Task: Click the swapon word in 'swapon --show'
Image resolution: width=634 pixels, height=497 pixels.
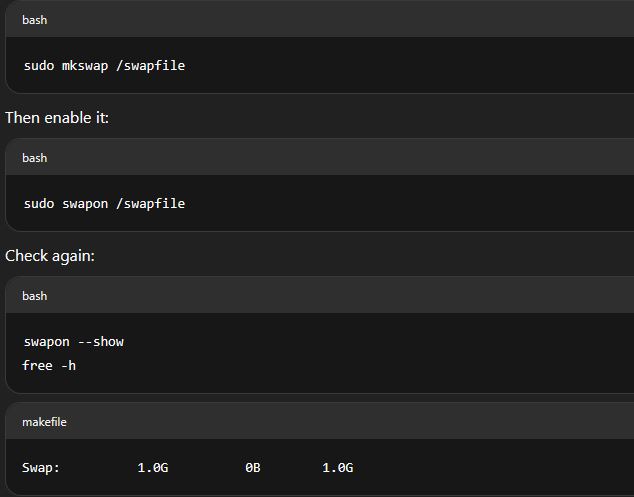Action: click(46, 342)
